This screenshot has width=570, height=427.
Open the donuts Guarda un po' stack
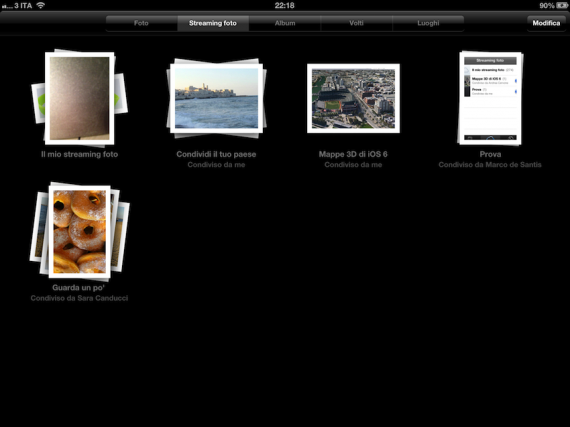tap(80, 231)
